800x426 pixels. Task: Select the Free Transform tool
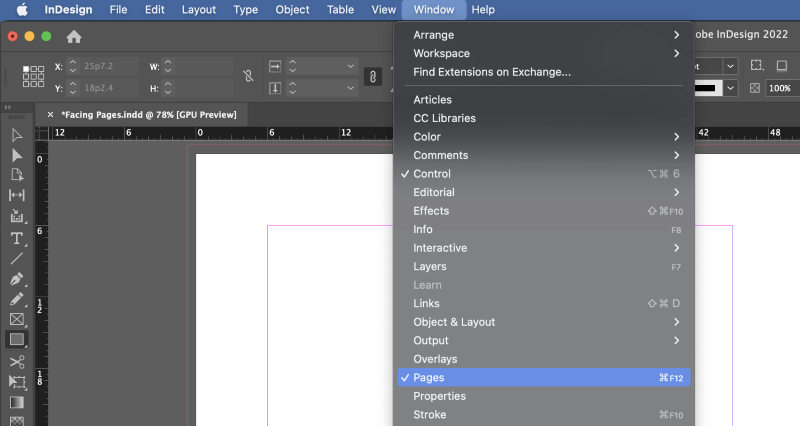(x=16, y=382)
